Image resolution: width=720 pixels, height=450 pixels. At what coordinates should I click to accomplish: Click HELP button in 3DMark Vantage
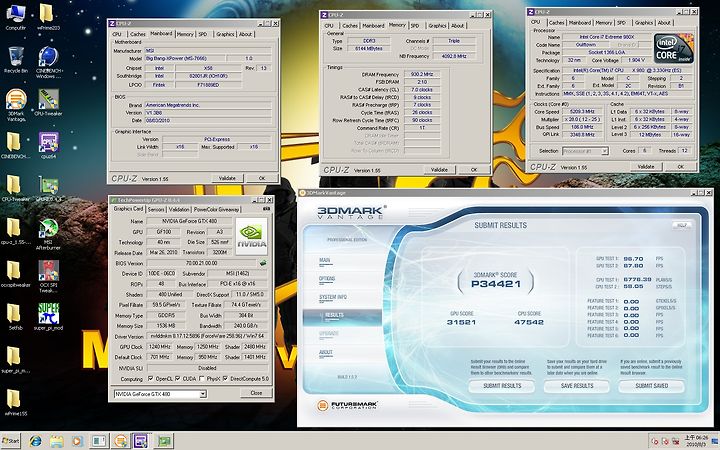[681, 225]
